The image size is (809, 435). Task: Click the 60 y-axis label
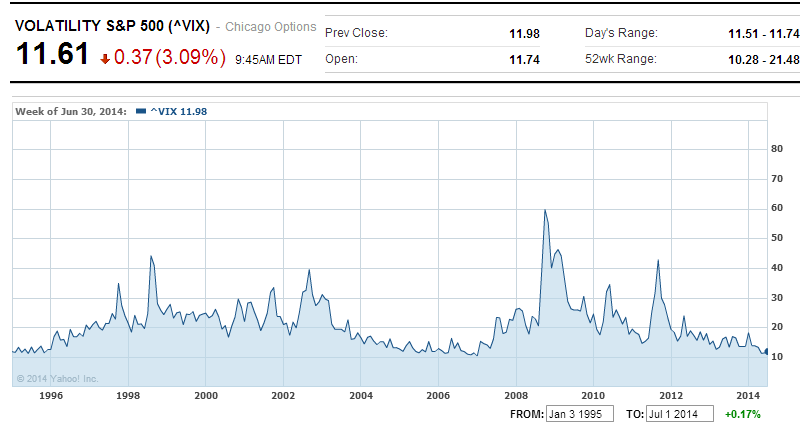776,208
